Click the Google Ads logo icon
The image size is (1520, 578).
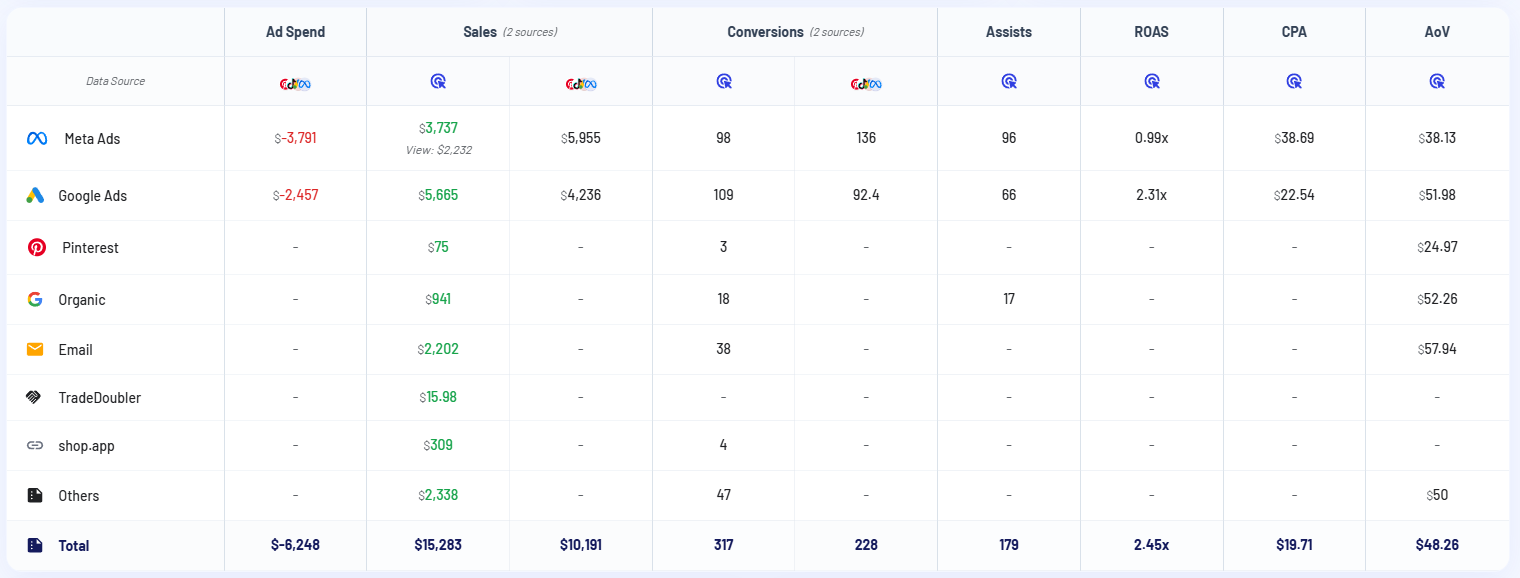(x=35, y=196)
